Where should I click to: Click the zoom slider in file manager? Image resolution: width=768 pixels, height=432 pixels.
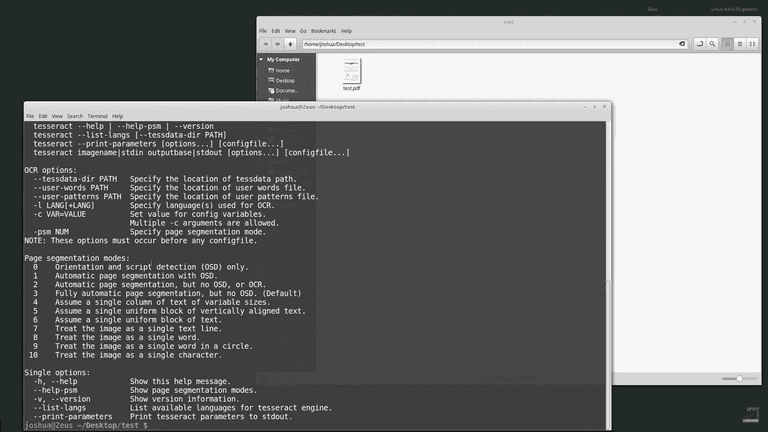point(740,379)
